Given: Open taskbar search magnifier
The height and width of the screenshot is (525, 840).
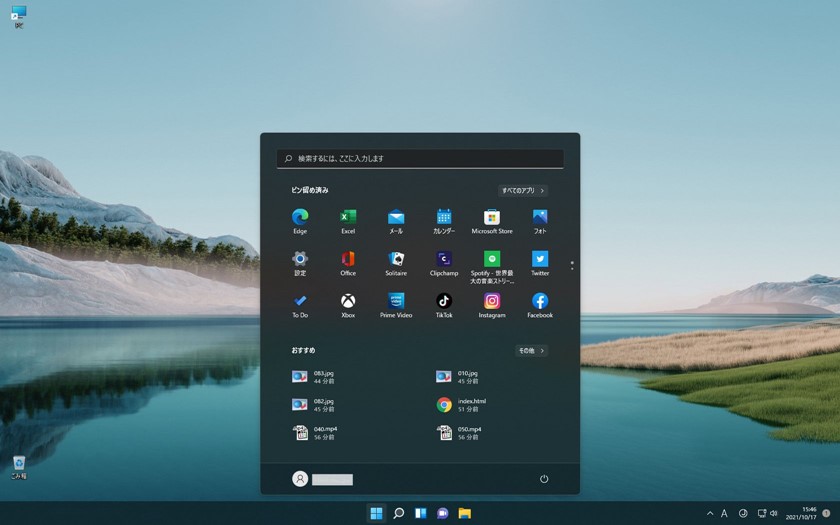Looking at the screenshot, I should [399, 513].
